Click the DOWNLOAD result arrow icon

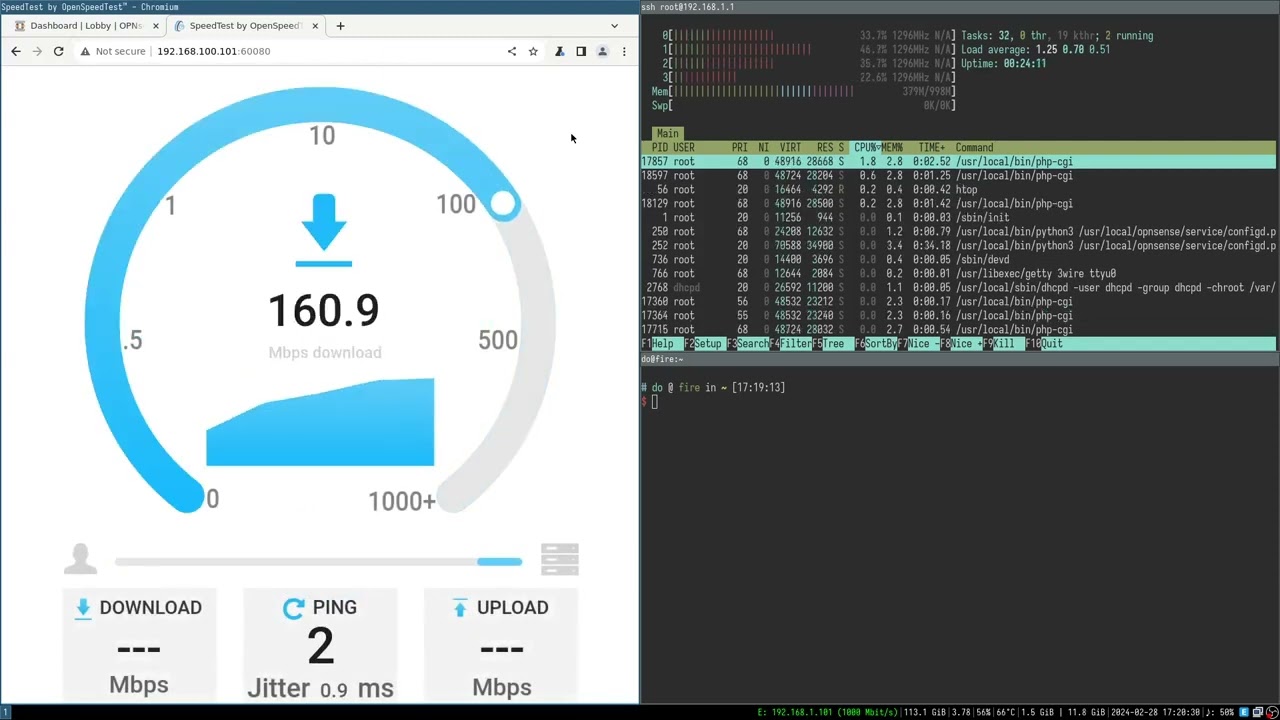83,608
